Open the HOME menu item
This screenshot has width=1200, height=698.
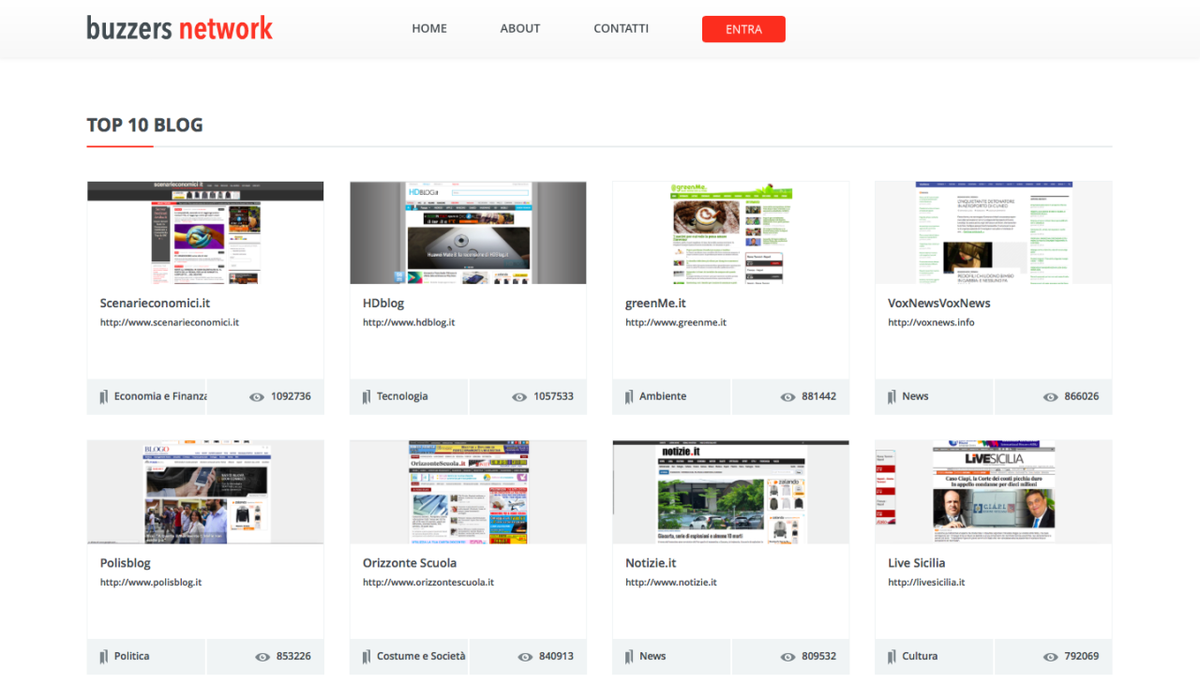tap(429, 28)
